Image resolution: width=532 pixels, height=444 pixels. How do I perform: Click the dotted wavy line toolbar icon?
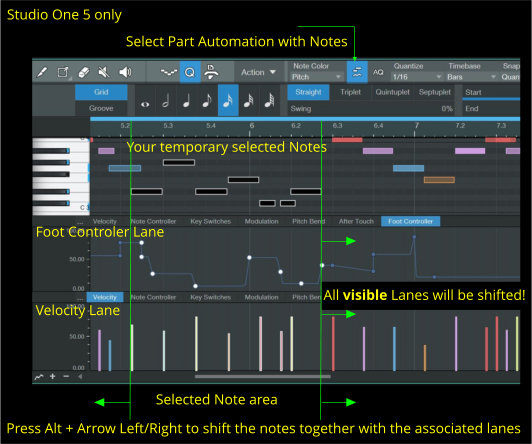tap(169, 72)
